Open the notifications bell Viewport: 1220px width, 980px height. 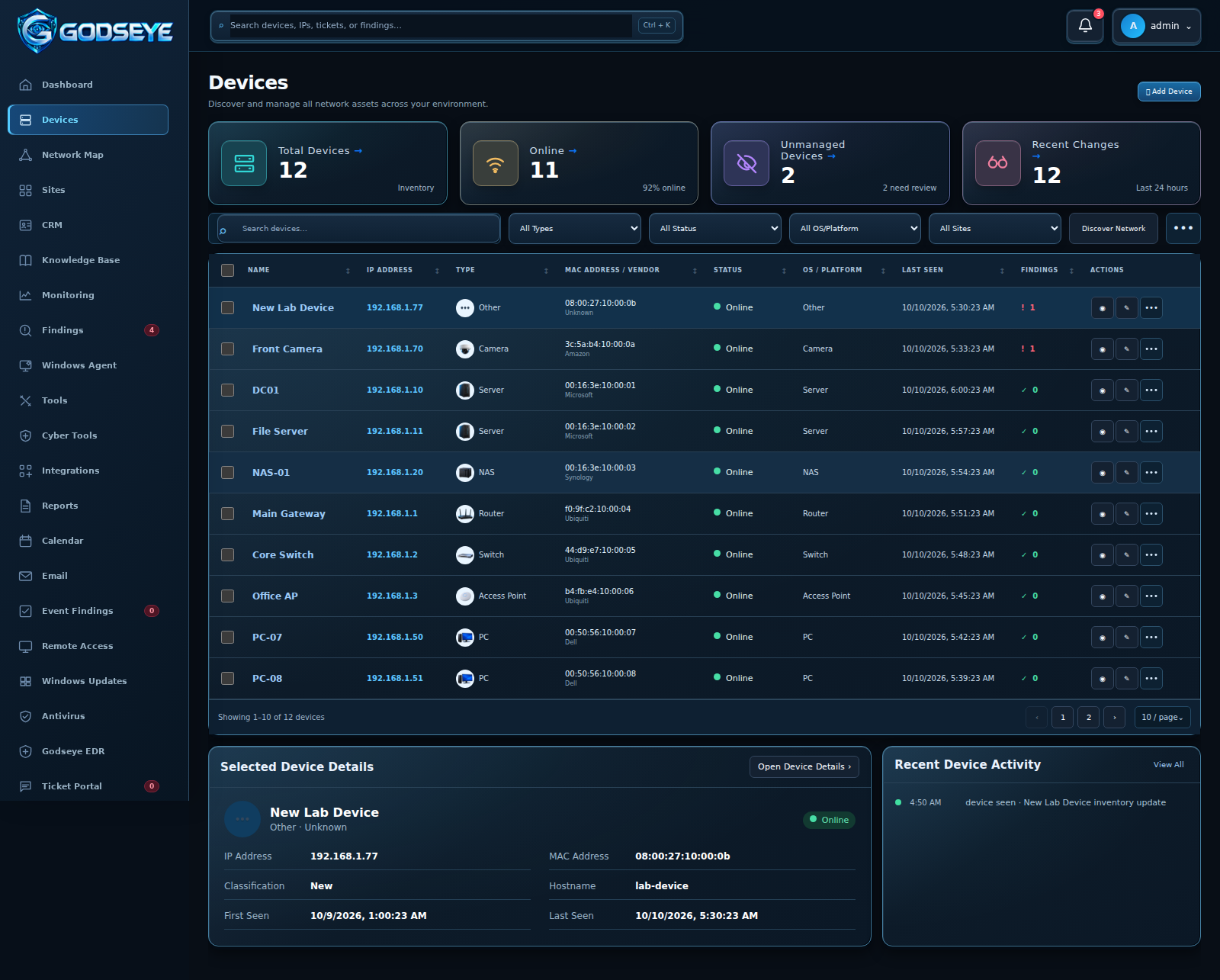point(1085,26)
